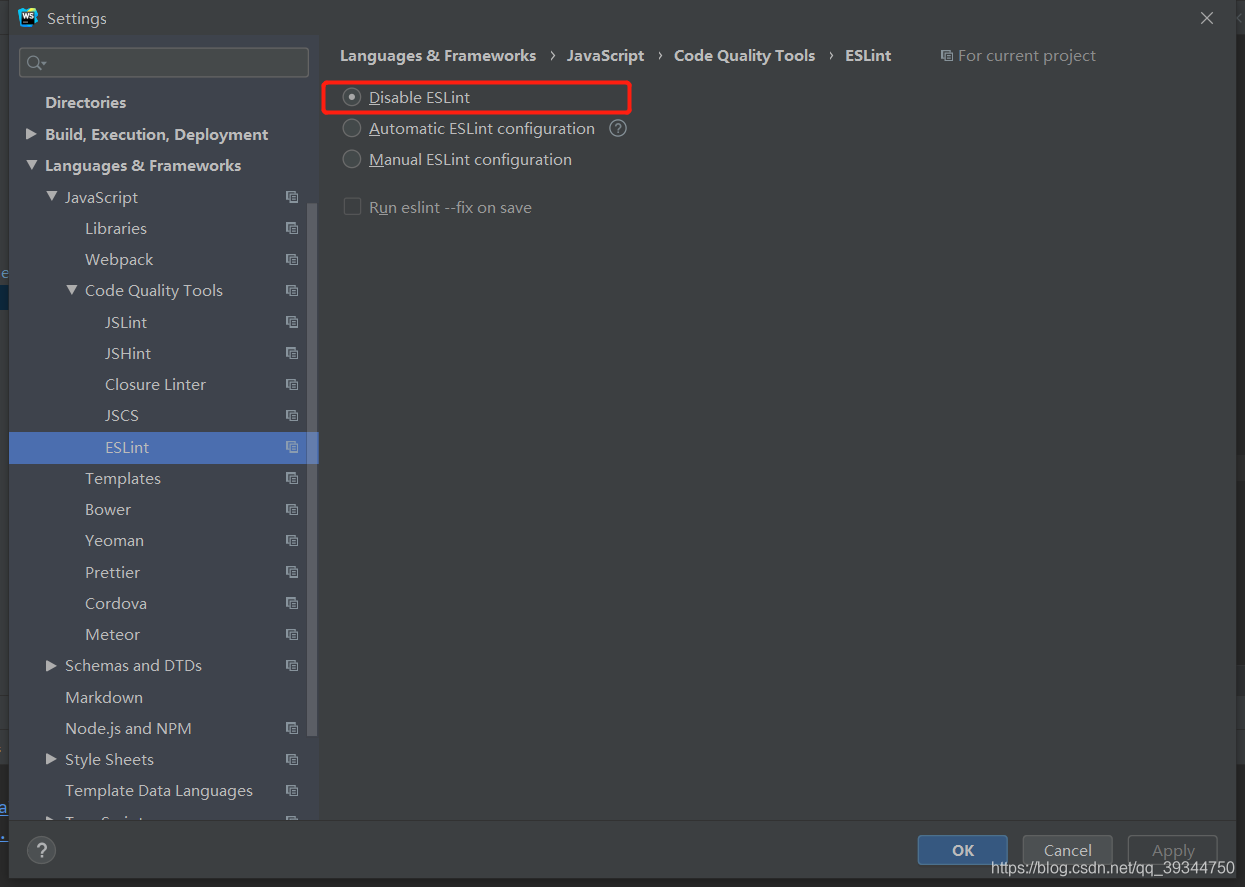The width and height of the screenshot is (1245, 887).
Task: Expand Build, Execution, Deployment section
Action: click(31, 134)
